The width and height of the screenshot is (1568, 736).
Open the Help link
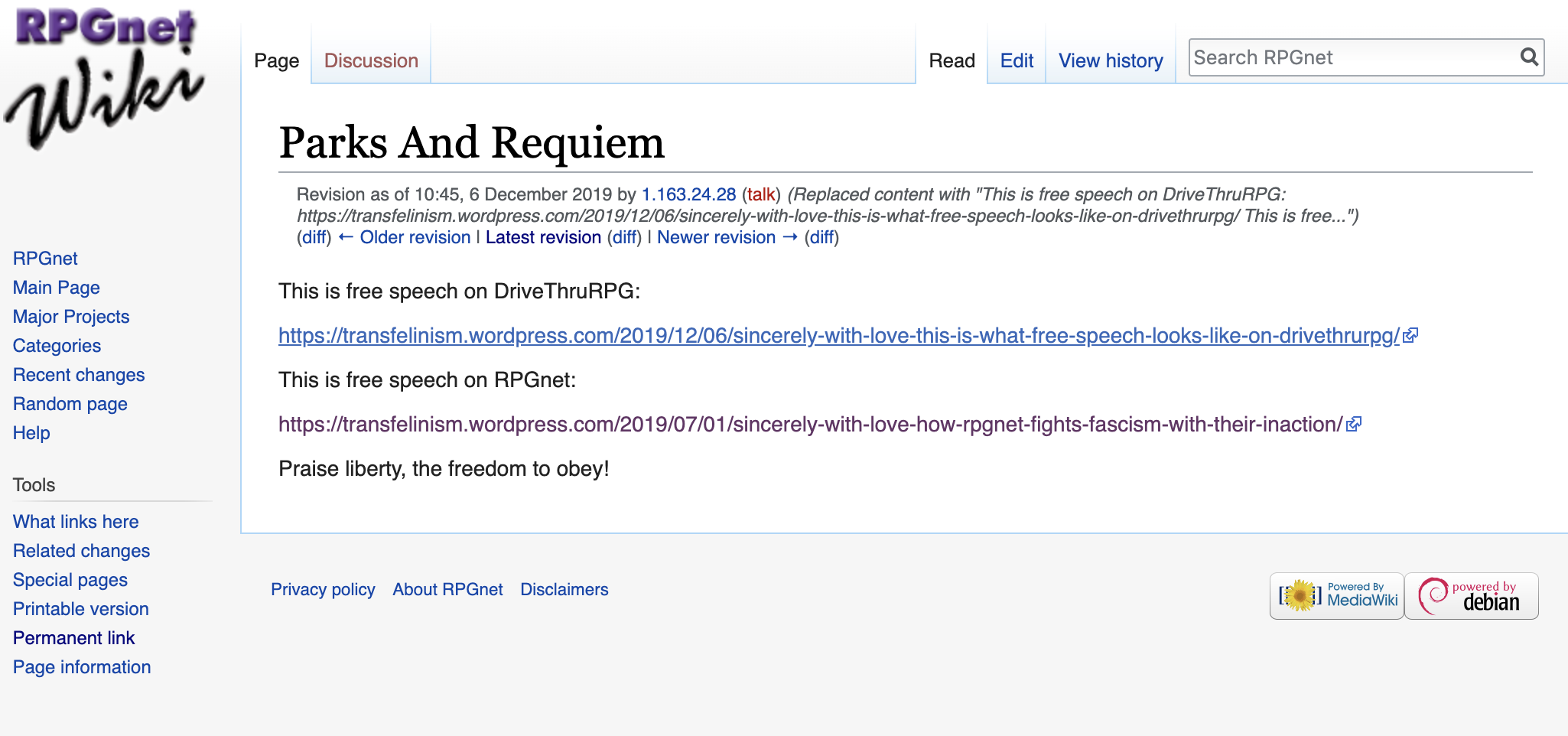pyautogui.click(x=31, y=433)
